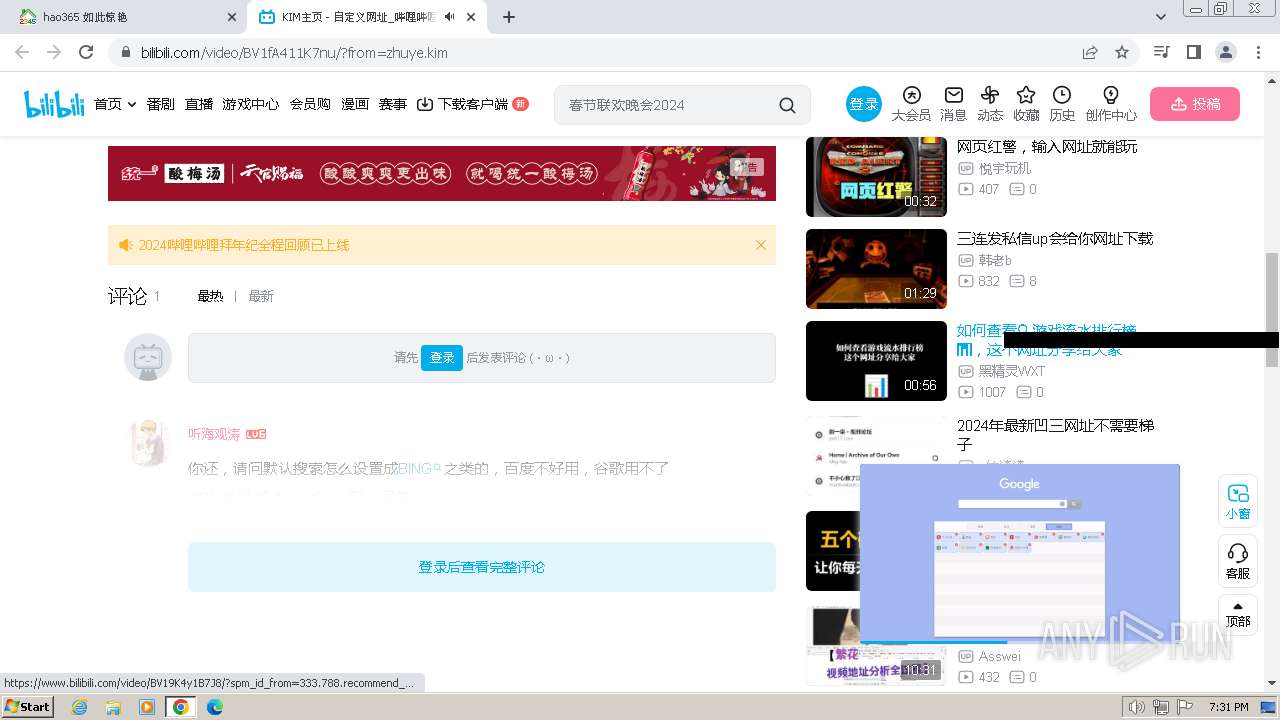
Task: Reload the page
Action: (86, 52)
